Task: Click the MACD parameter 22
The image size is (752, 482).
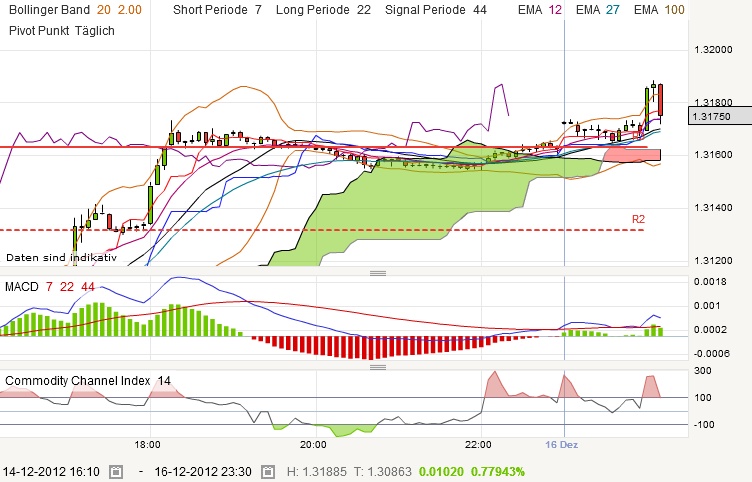Action: click(x=67, y=287)
